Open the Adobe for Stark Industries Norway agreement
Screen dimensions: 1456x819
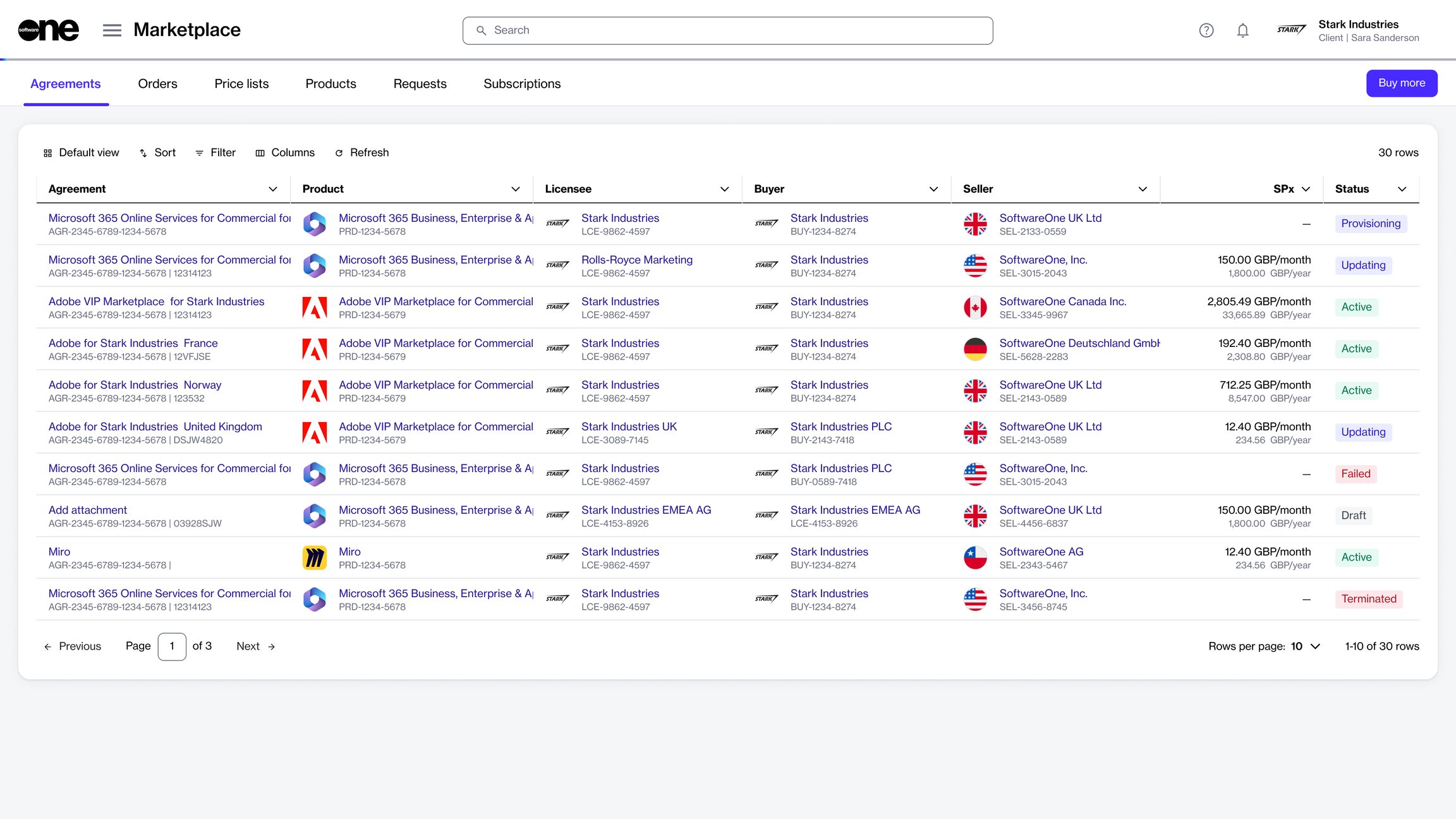135,385
